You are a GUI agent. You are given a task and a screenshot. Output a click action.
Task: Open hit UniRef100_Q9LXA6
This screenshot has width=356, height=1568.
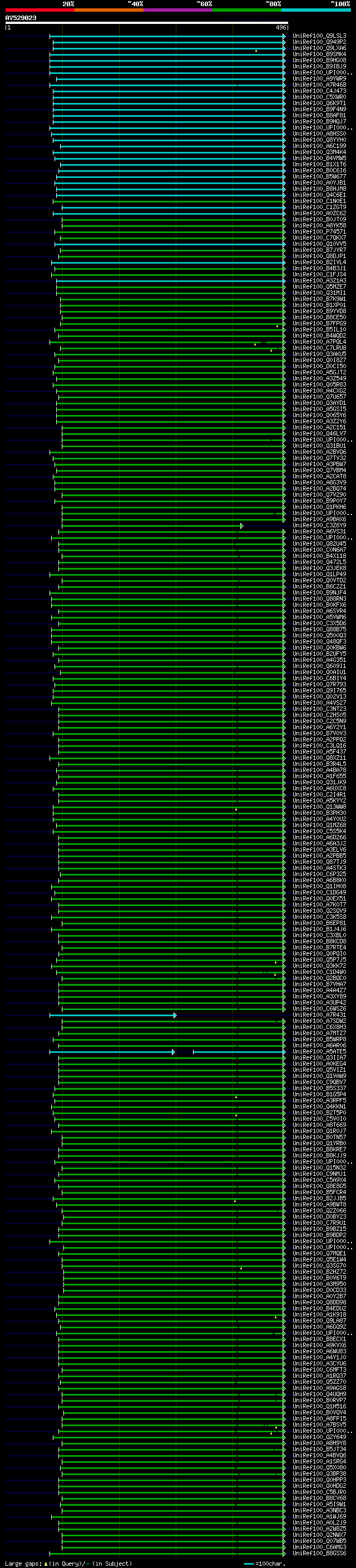pos(319,48)
